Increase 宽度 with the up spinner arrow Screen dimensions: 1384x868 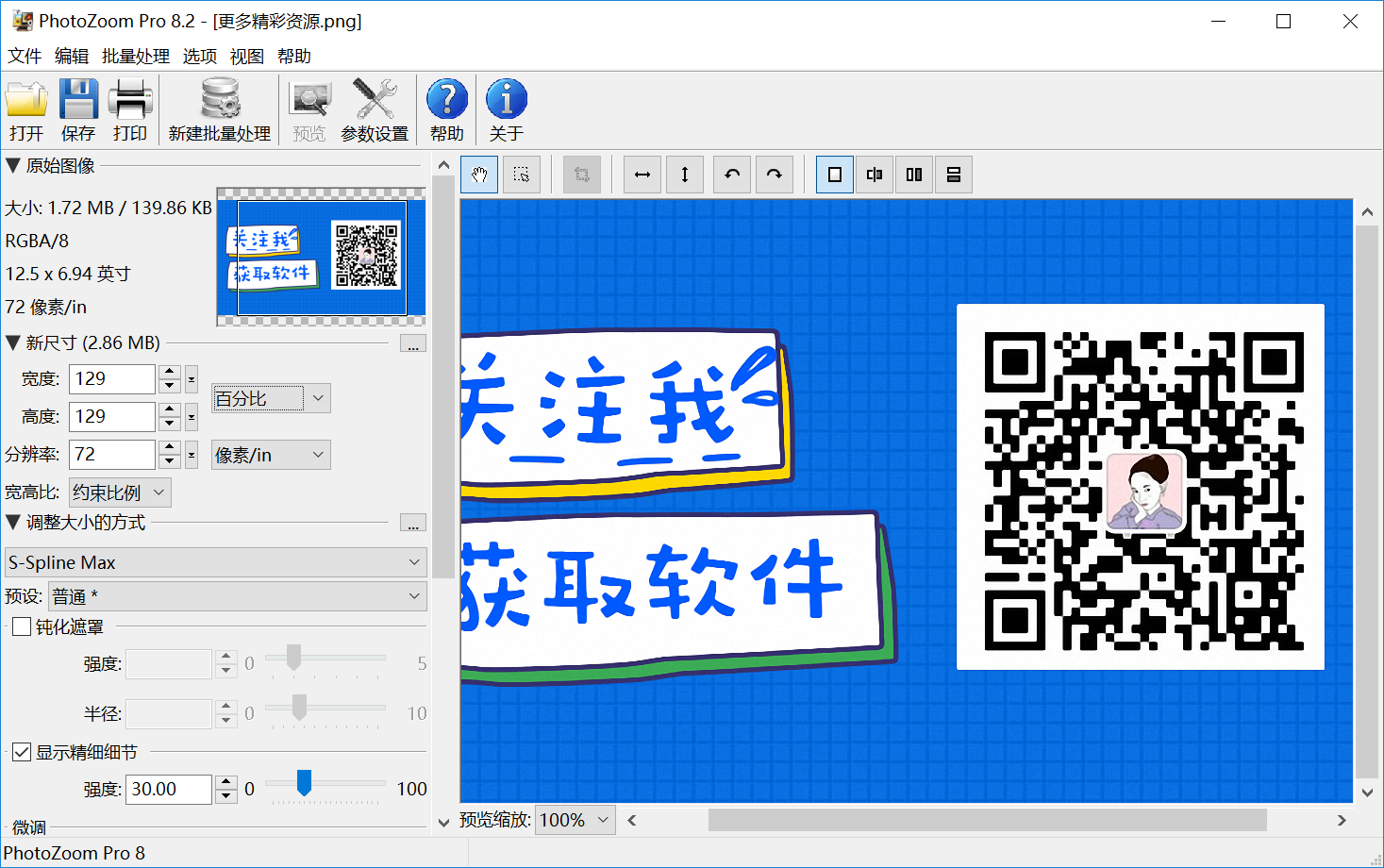point(170,372)
